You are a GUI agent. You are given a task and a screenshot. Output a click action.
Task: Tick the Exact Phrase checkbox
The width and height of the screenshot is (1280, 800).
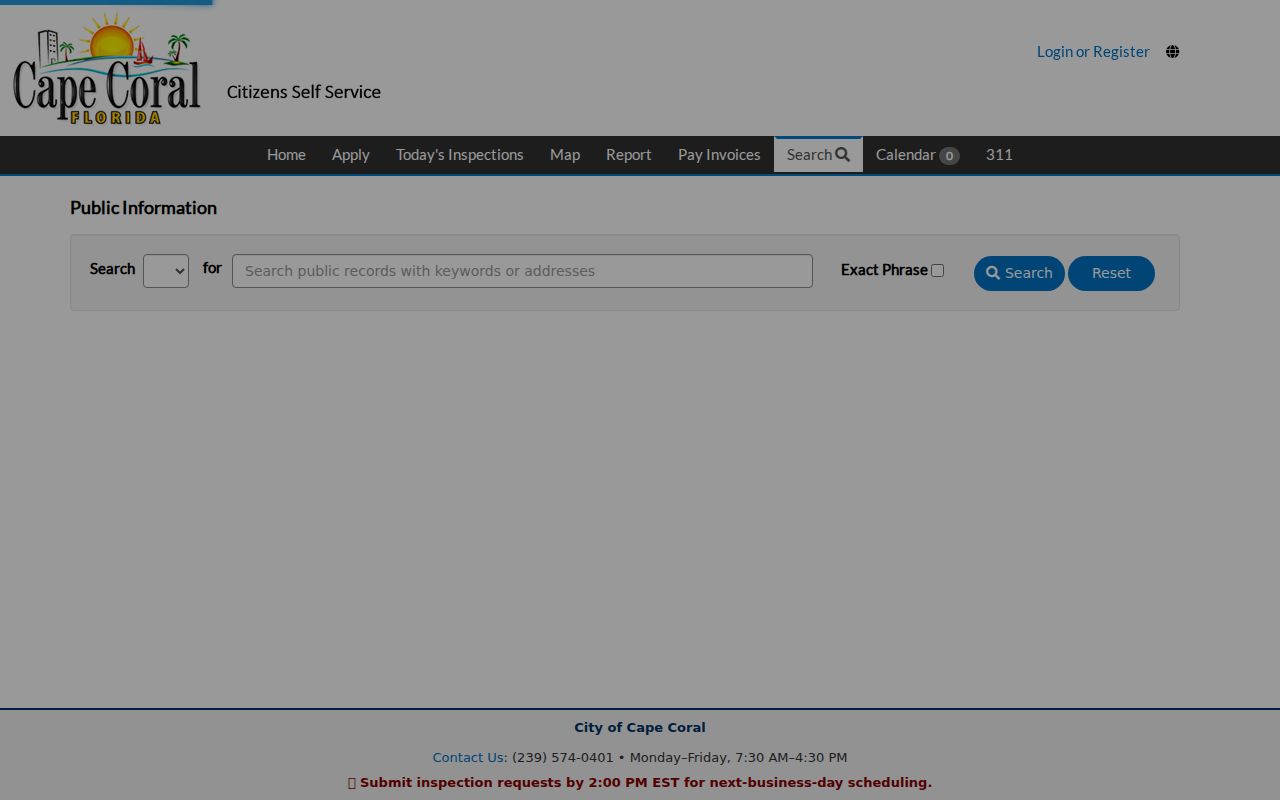pos(937,270)
